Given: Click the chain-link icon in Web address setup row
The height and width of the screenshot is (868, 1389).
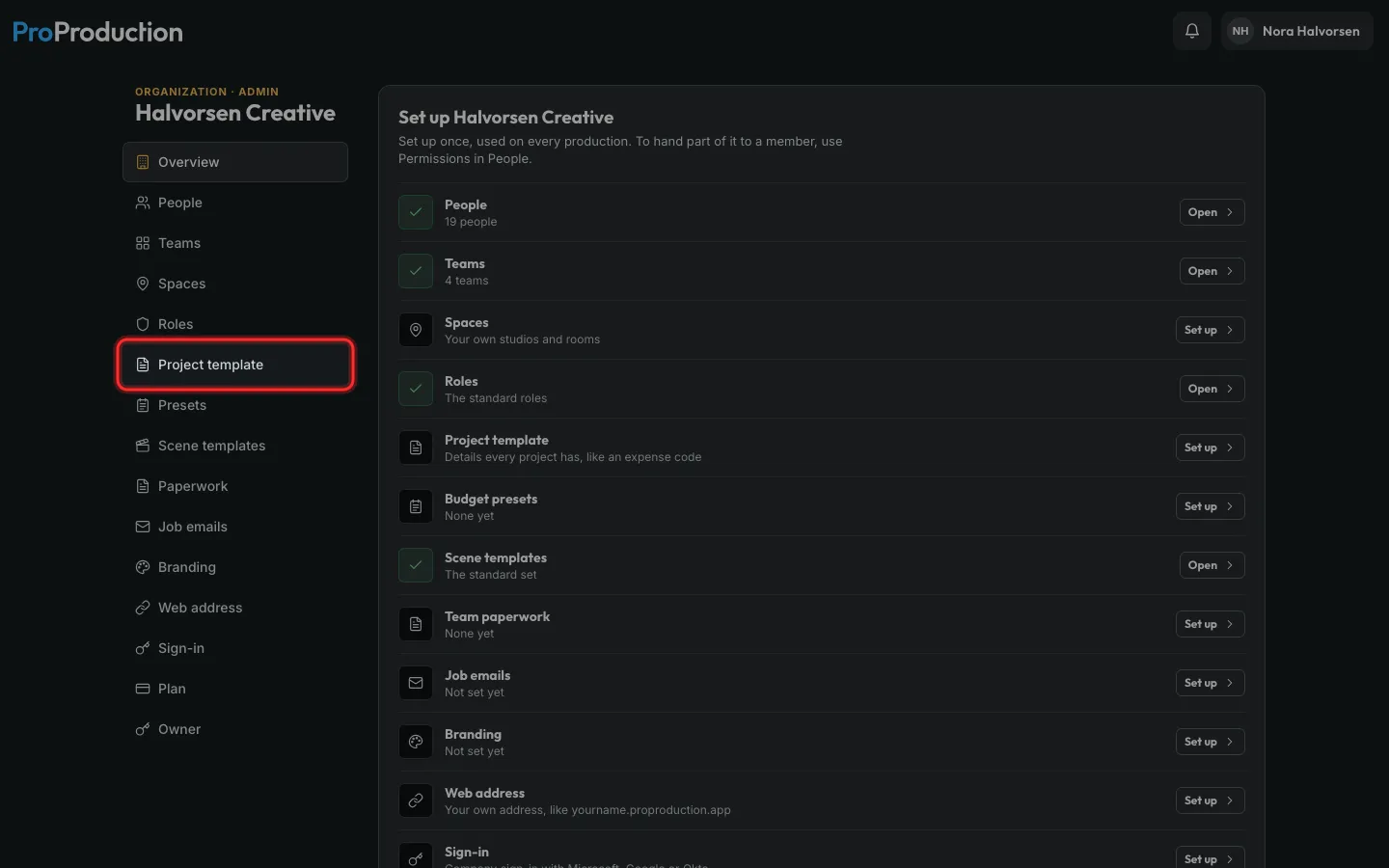Looking at the screenshot, I should 416,800.
